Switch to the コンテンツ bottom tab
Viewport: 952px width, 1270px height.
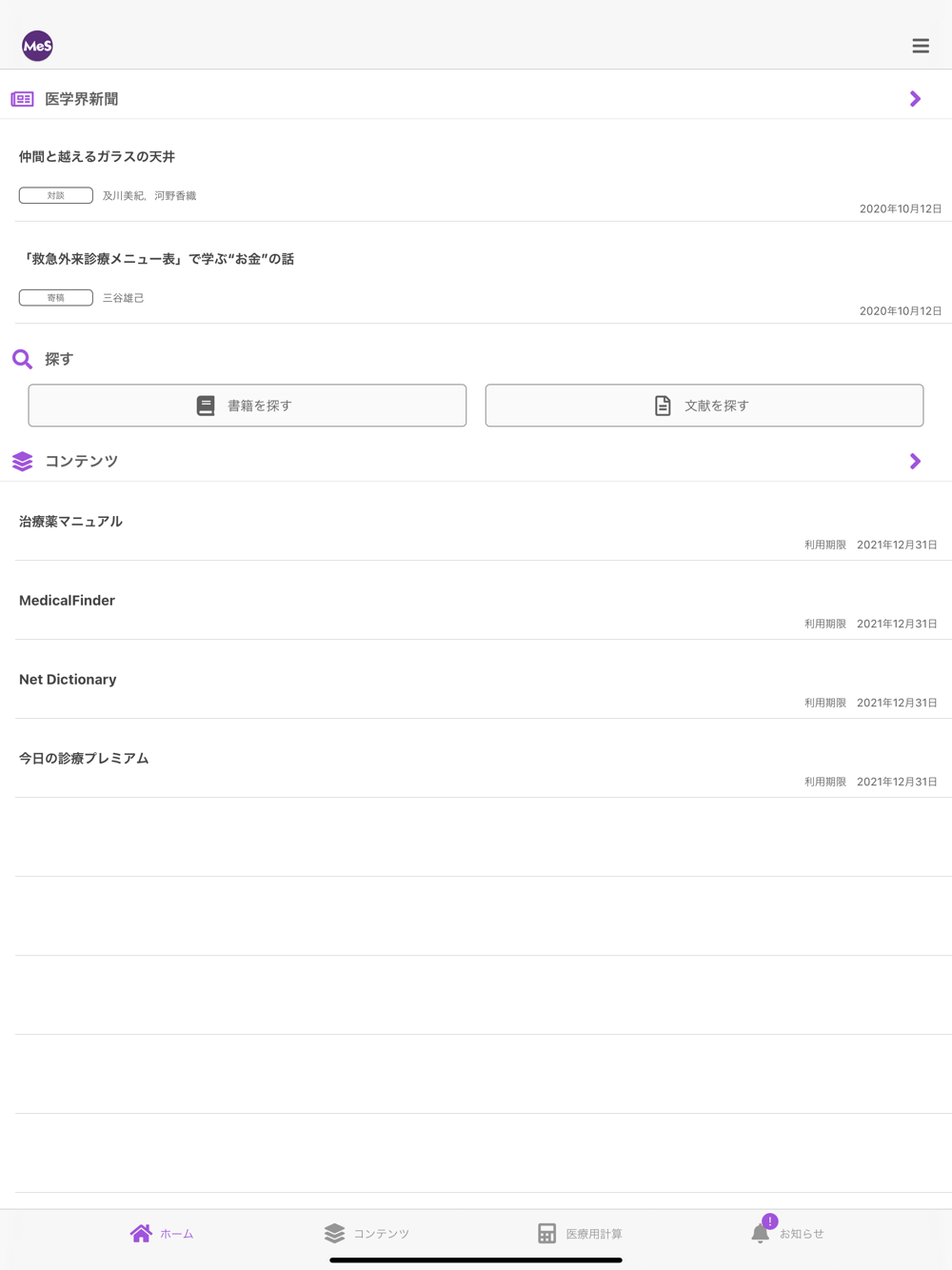point(367,1233)
